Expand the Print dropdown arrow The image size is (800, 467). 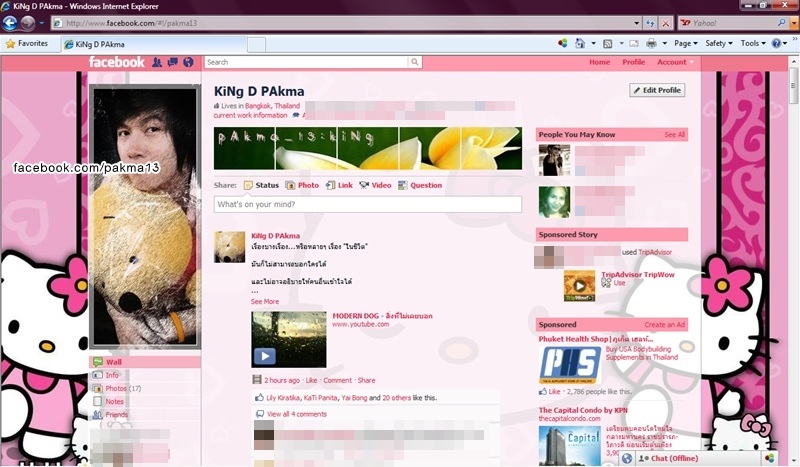tap(664, 43)
